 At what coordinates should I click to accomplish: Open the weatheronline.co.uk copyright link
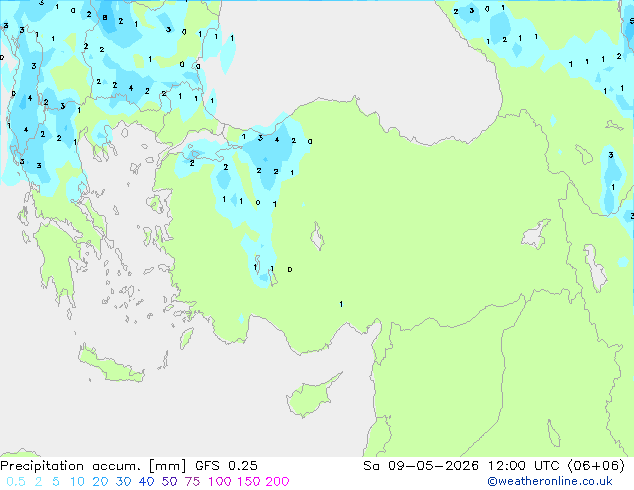point(550,481)
